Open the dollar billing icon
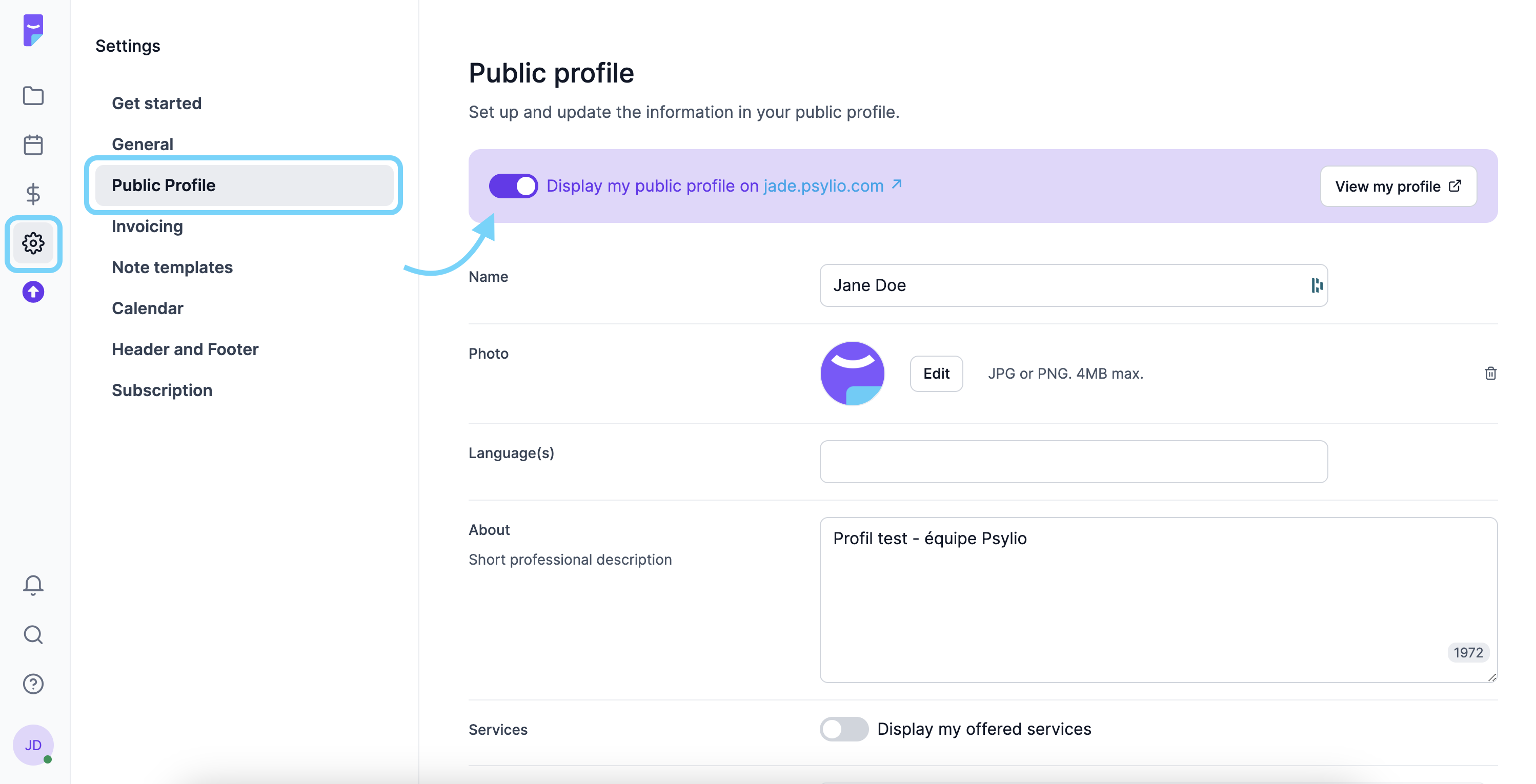 (33, 194)
